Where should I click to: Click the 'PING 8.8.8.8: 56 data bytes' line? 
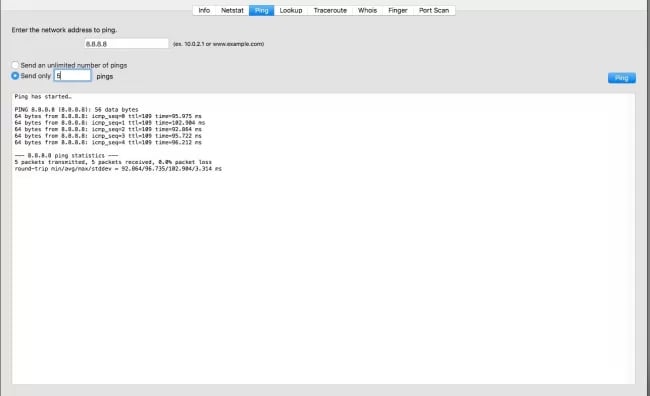[77, 110]
